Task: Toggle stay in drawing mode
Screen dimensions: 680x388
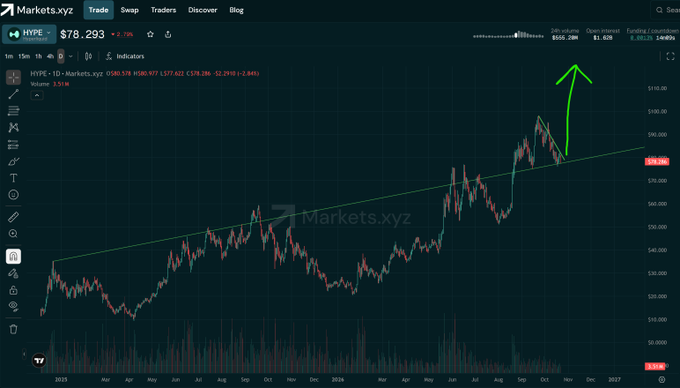Action: click(x=13, y=273)
